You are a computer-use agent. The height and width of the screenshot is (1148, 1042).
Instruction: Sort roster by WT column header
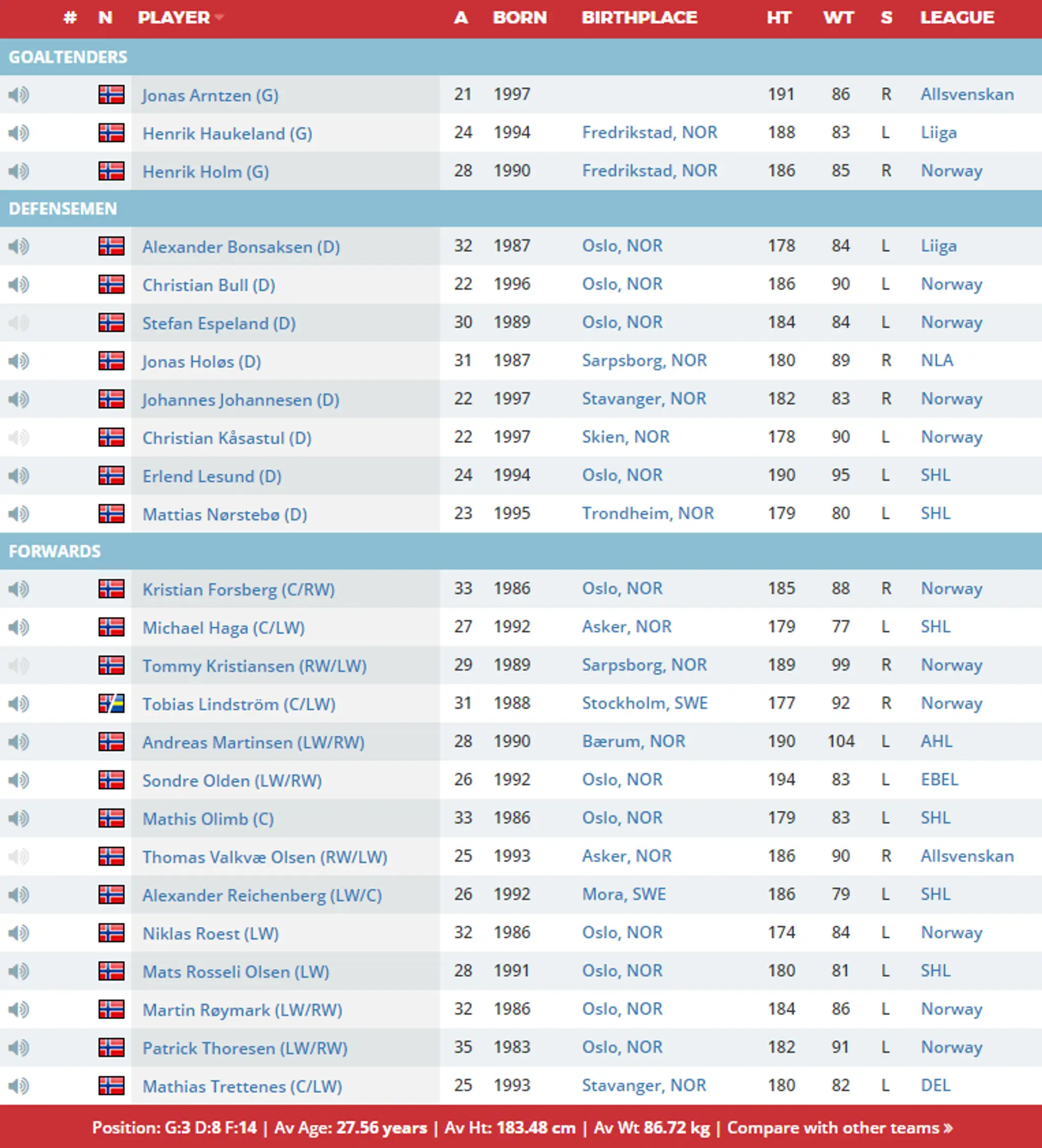coord(838,18)
